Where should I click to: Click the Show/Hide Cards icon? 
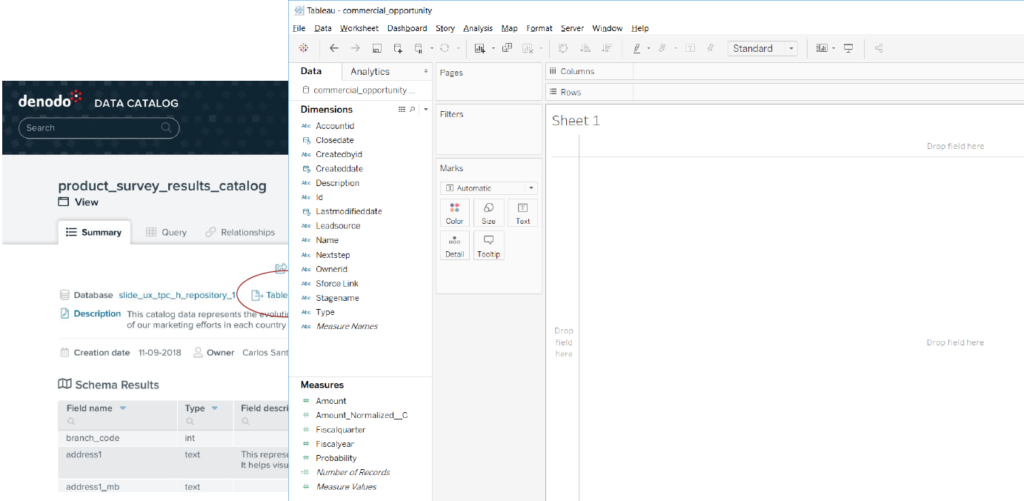pyautogui.click(x=822, y=48)
